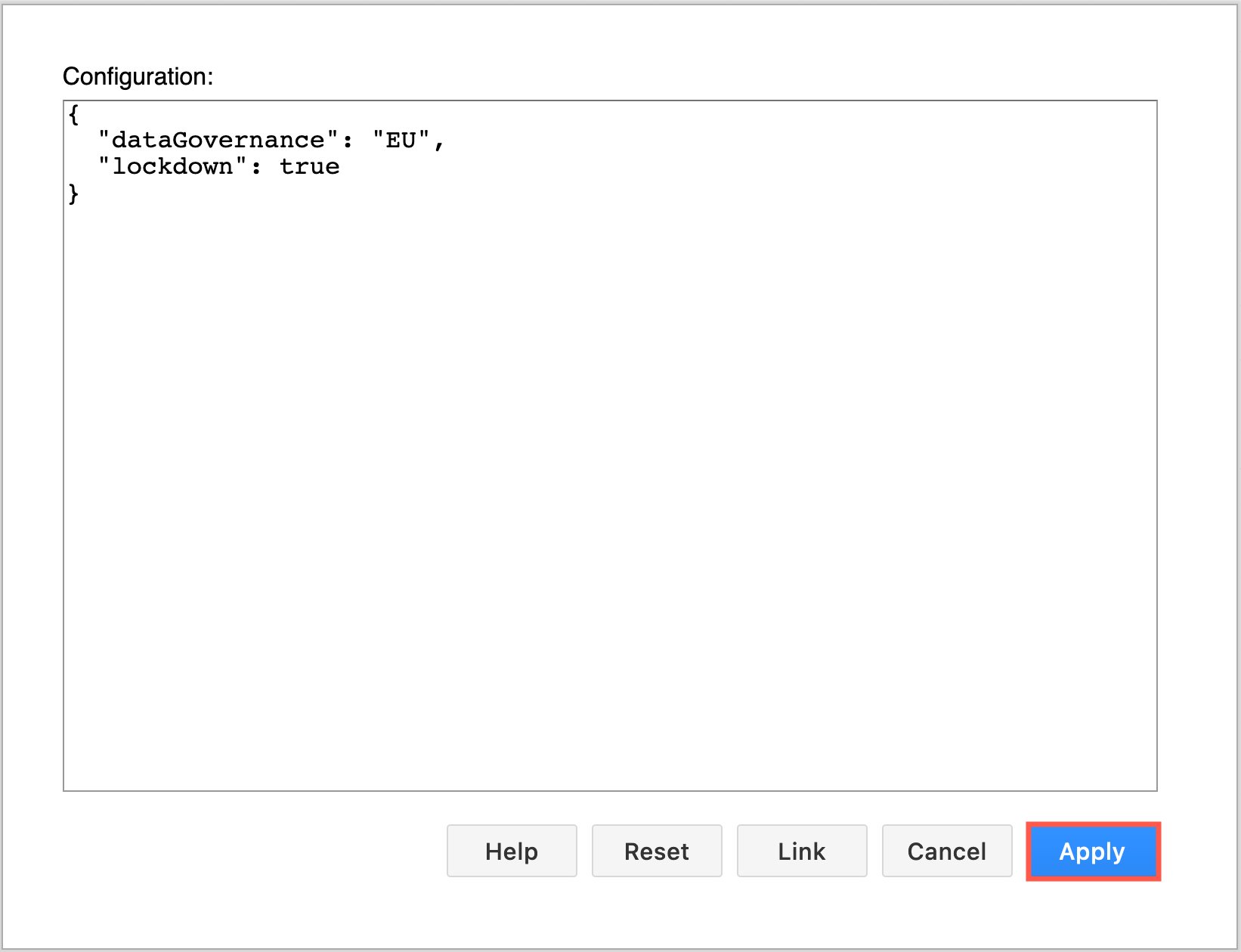Open the Help dialog
Image resolution: width=1241 pixels, height=952 pixels.
point(512,851)
